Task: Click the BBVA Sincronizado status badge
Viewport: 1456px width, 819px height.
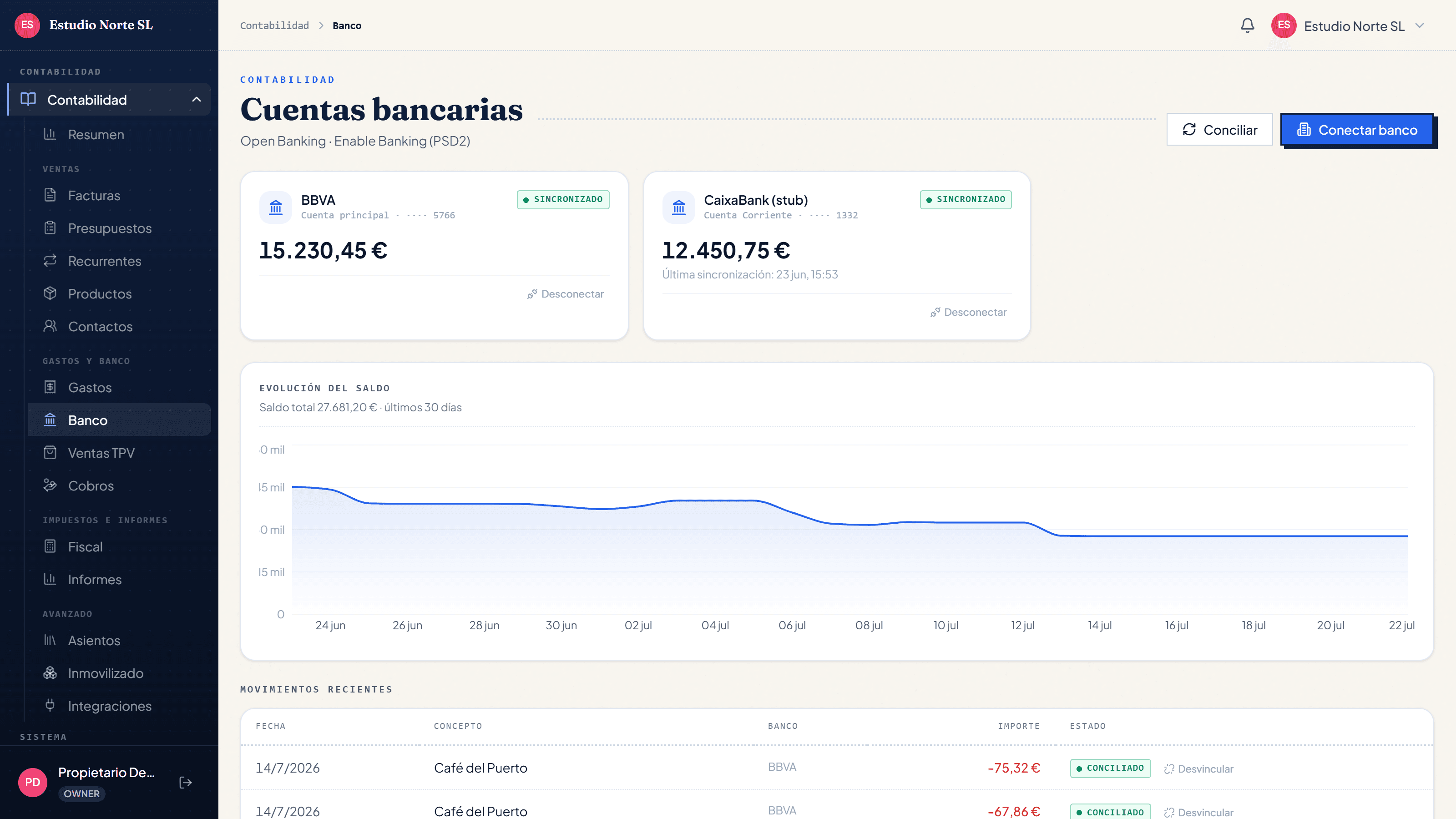Action: [563, 200]
